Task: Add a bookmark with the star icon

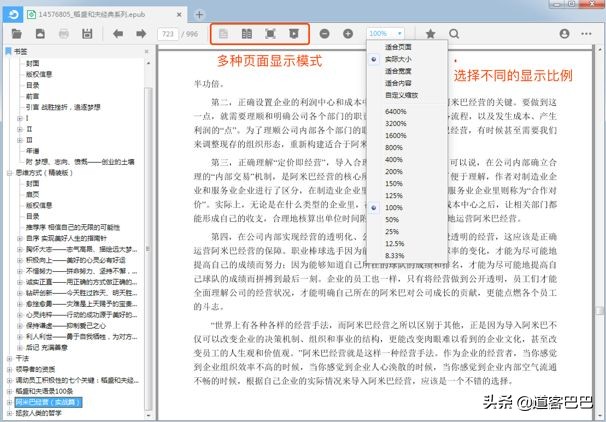Action: point(431,34)
